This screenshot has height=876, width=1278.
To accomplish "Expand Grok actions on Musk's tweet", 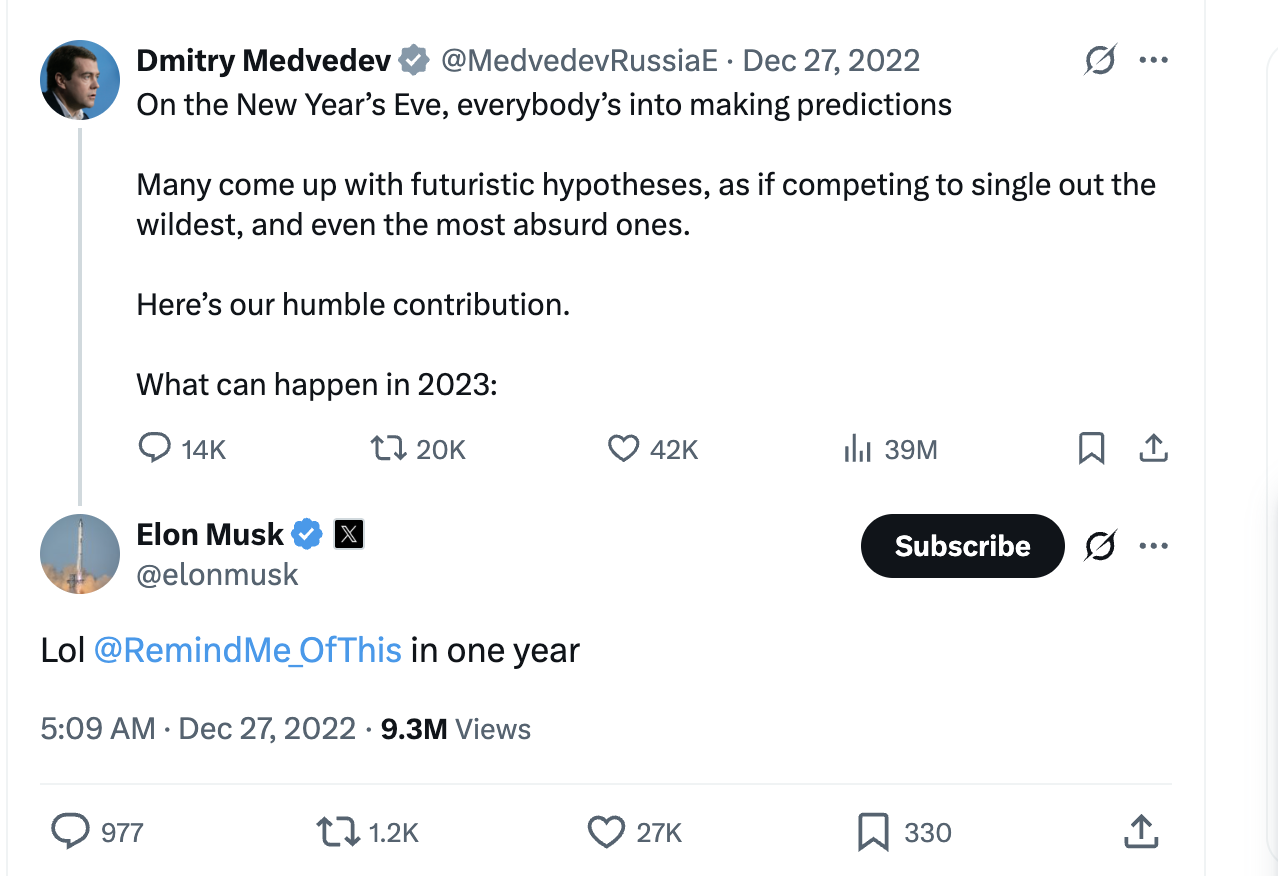I will [1100, 546].
